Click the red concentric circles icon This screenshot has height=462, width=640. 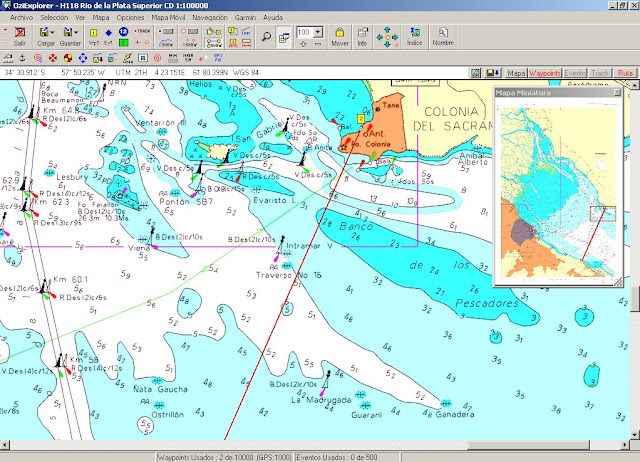pyautogui.click(x=158, y=58)
